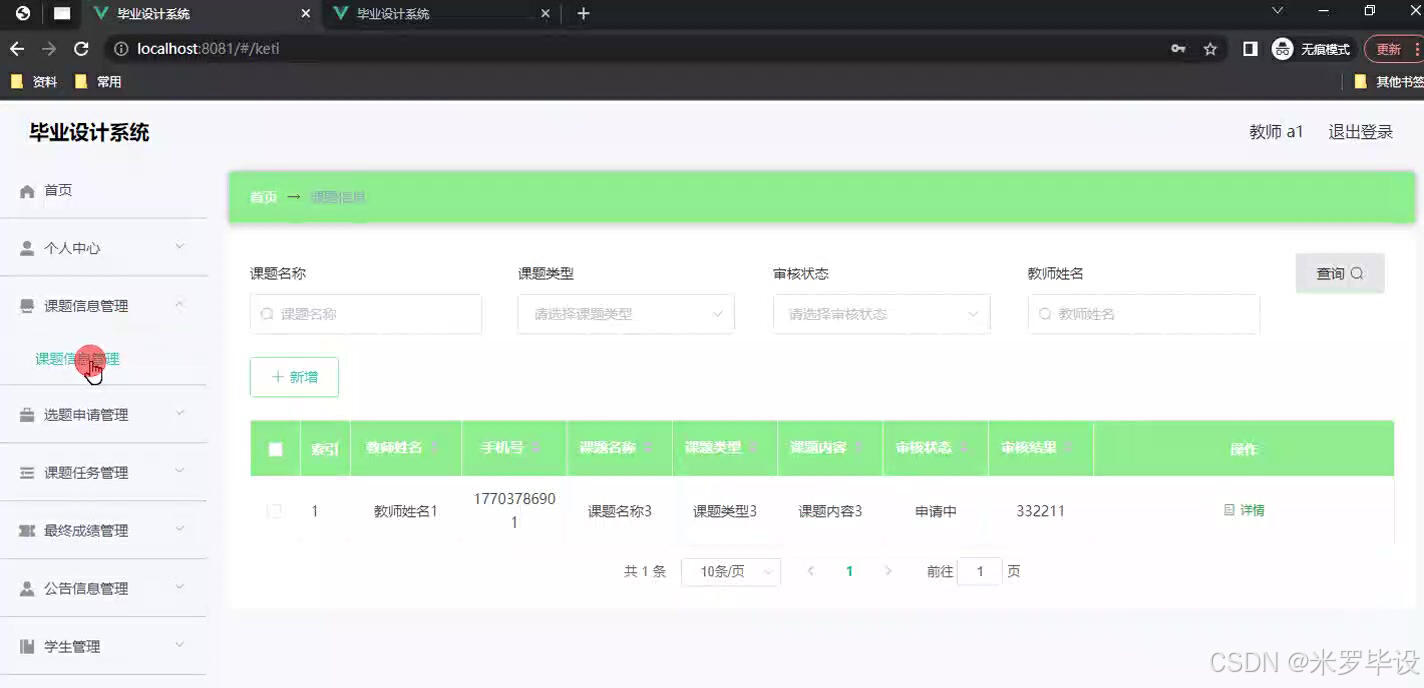Click the home icon next to 首页 in sidebar
Viewport: 1424px width, 688px height.
click(x=28, y=190)
